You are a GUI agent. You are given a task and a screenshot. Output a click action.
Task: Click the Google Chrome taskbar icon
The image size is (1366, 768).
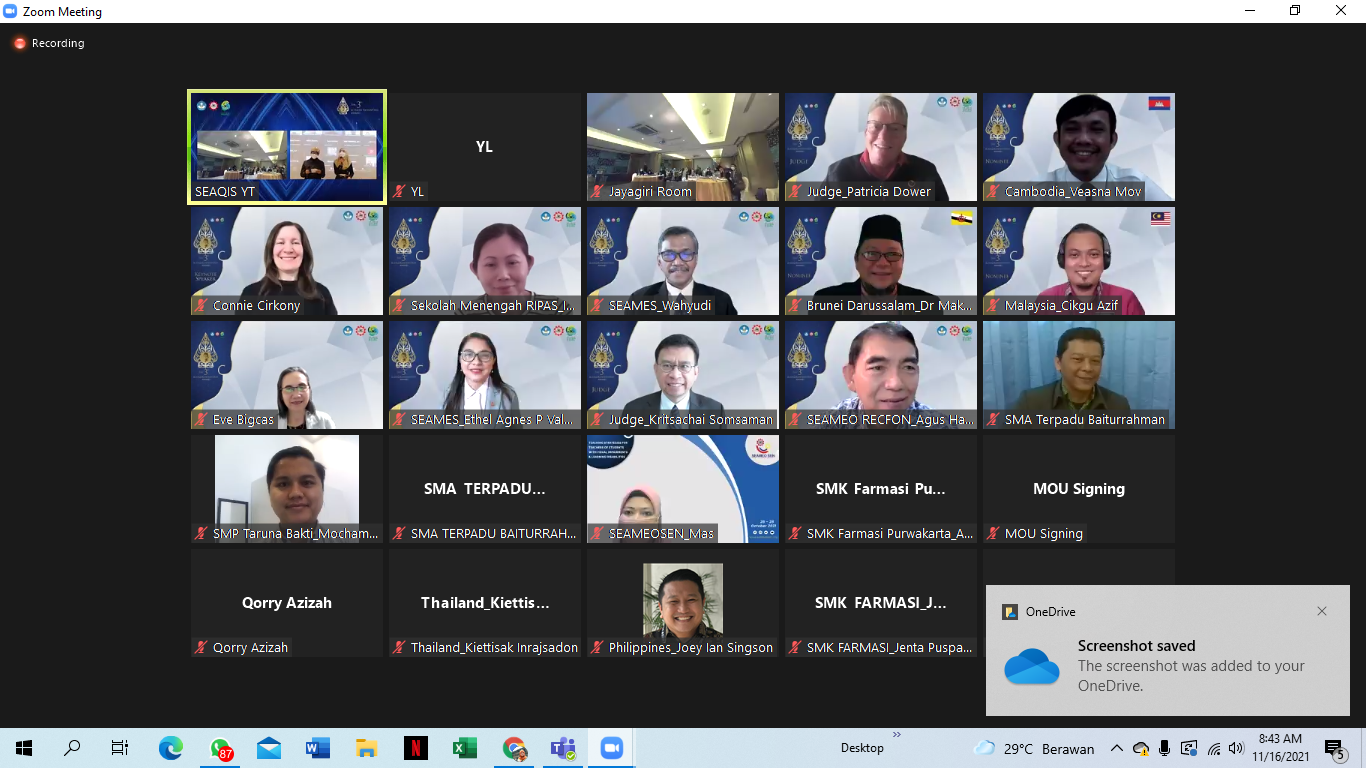(x=514, y=748)
